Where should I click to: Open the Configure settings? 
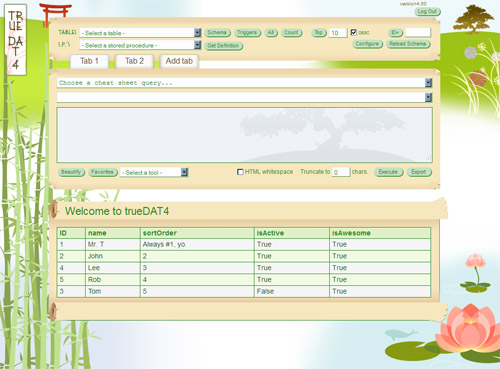click(x=368, y=44)
